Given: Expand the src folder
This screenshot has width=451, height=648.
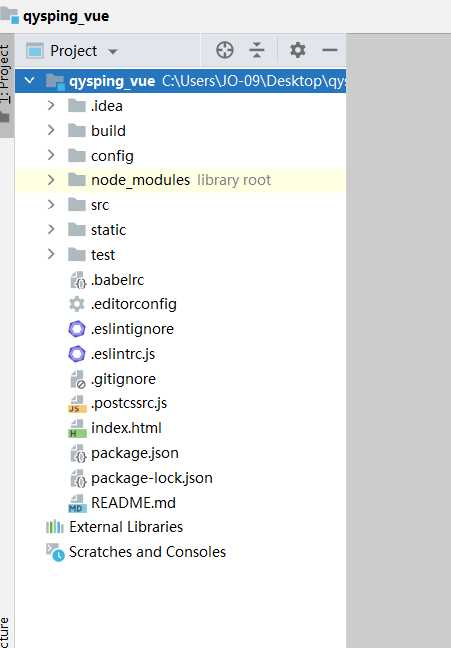Looking at the screenshot, I should 51,205.
